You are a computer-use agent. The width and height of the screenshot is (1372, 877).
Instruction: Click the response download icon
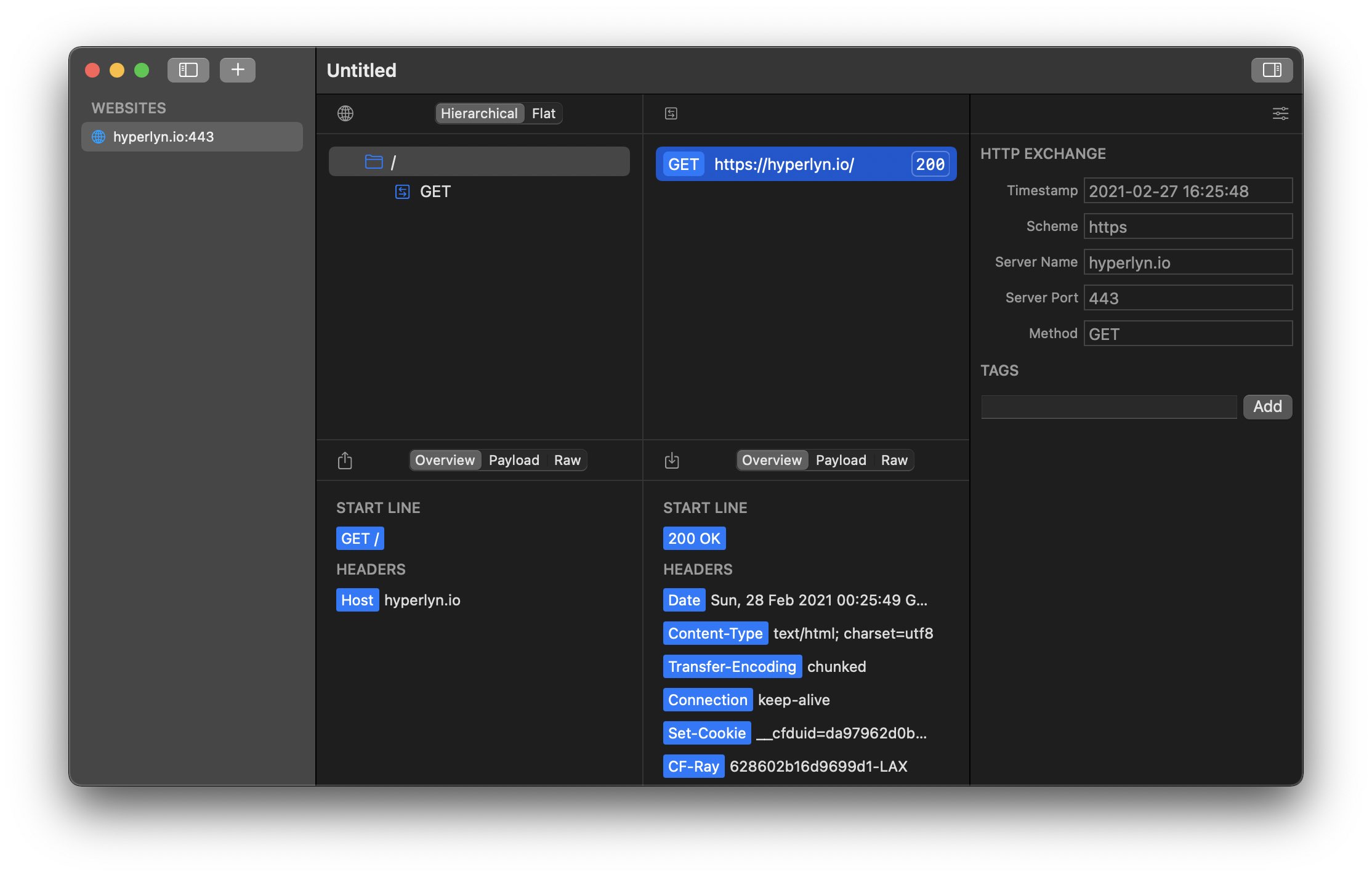point(672,461)
